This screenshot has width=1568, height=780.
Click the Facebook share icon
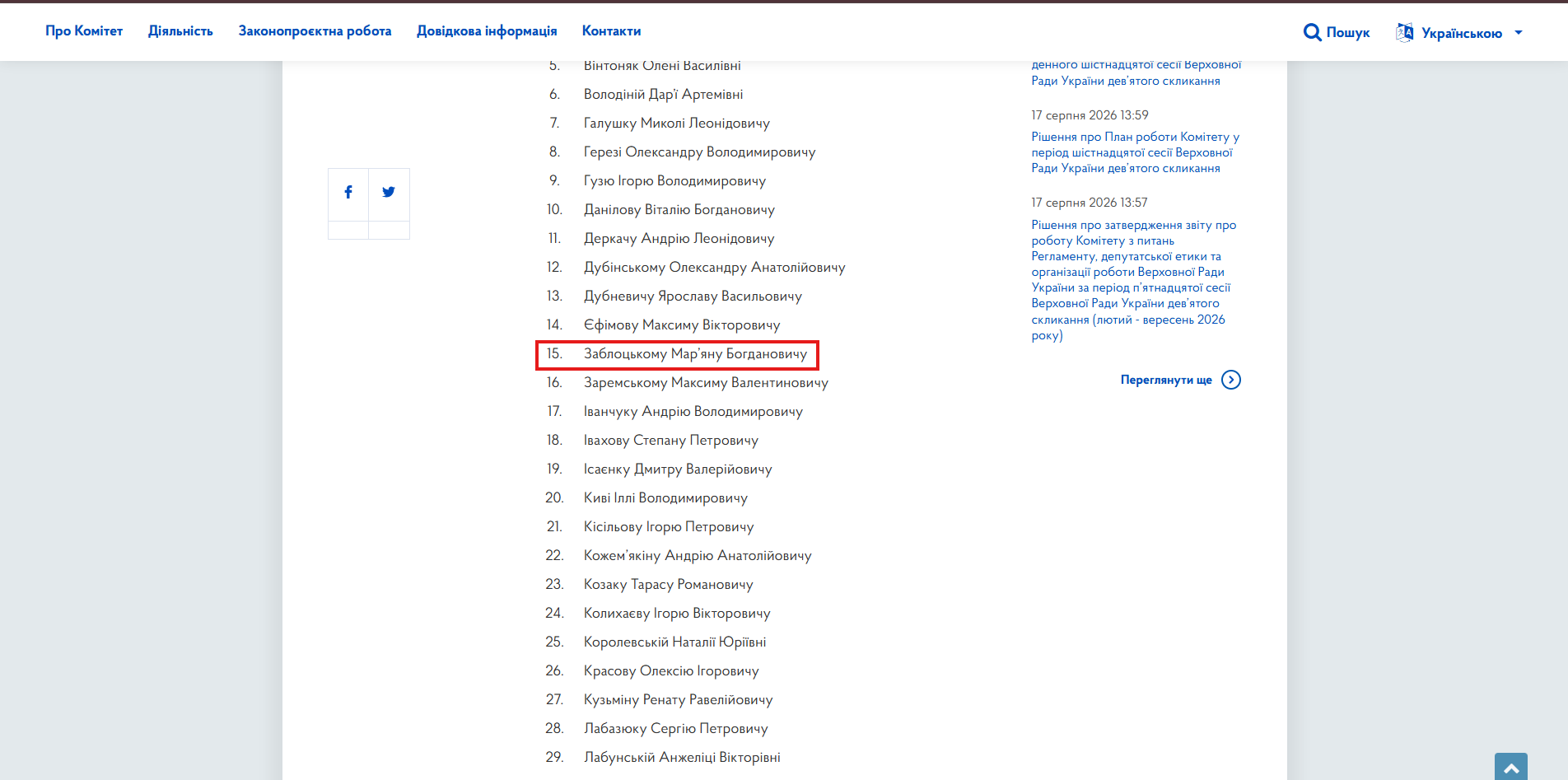point(348,192)
